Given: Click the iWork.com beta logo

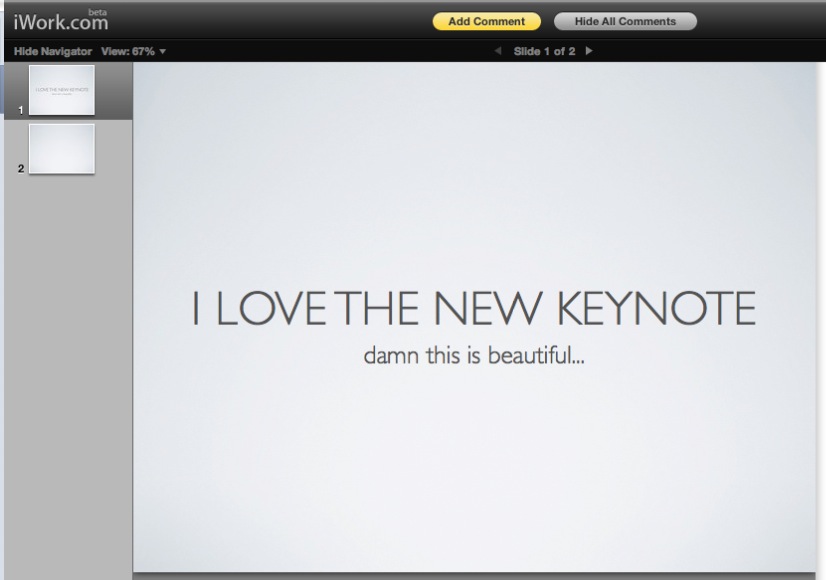Looking at the screenshot, I should pyautogui.click(x=61, y=20).
